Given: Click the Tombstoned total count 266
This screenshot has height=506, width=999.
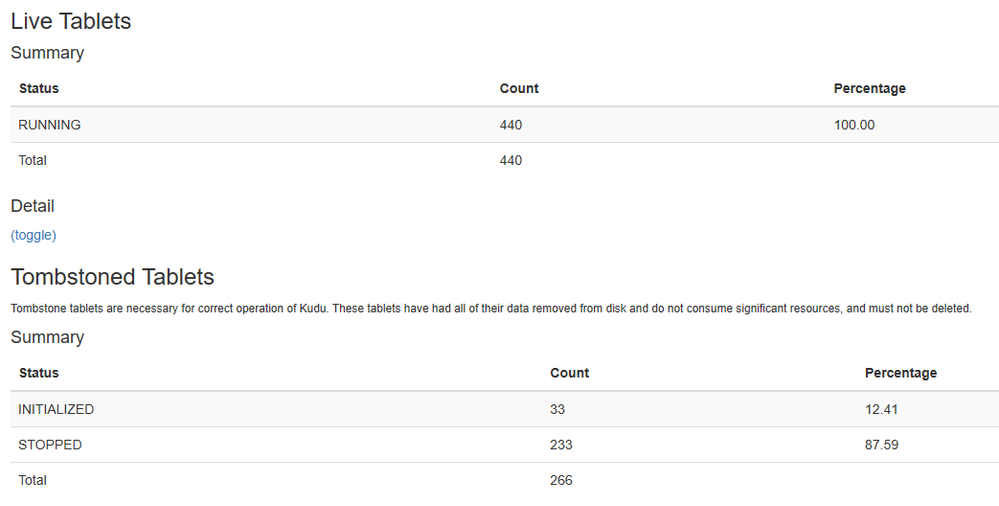Looking at the screenshot, I should [561, 481].
